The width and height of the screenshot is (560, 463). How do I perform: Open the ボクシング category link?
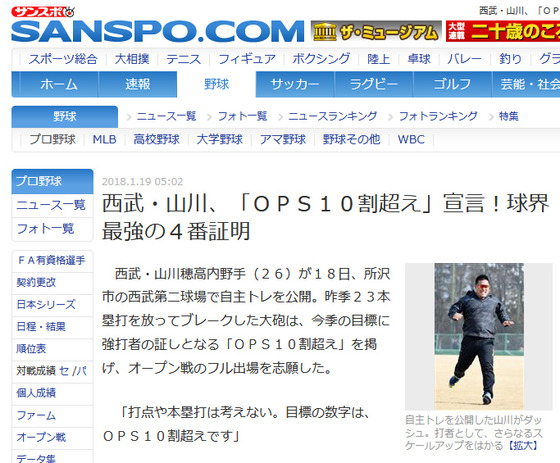click(321, 59)
